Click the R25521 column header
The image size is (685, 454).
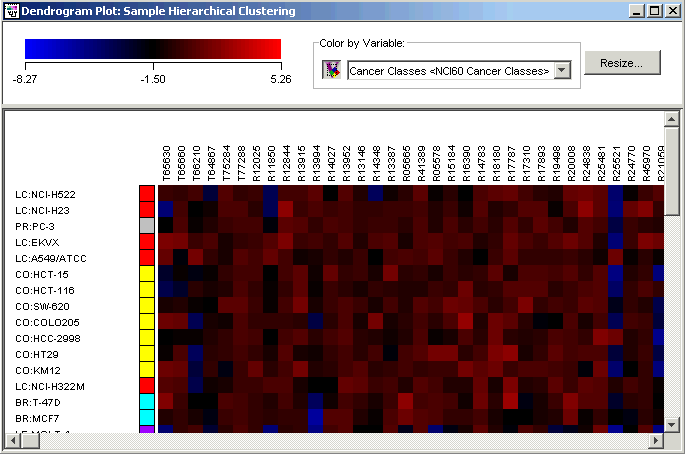click(616, 163)
